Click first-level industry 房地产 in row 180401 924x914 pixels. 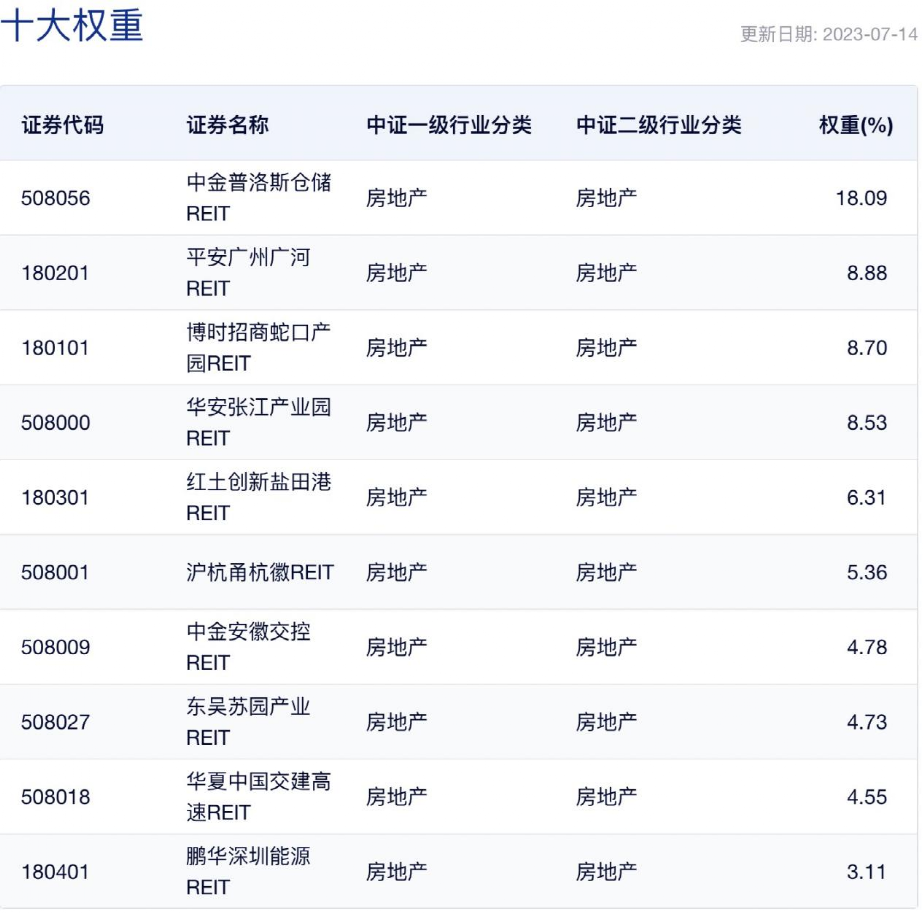click(397, 872)
